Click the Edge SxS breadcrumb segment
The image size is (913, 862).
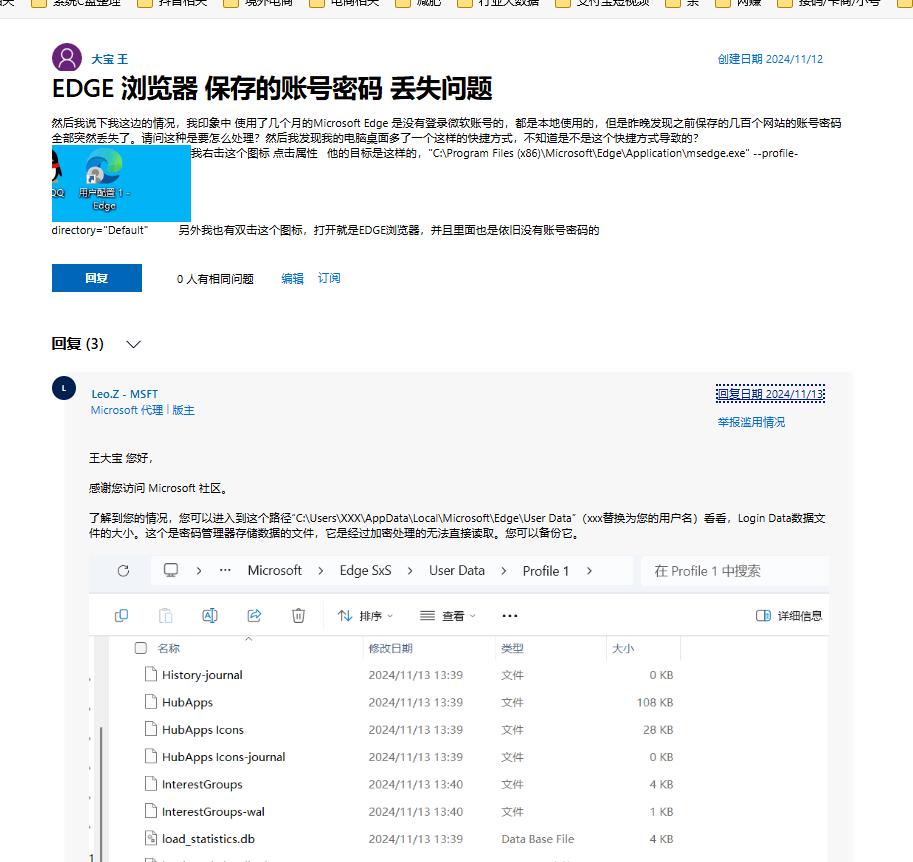tap(366, 571)
